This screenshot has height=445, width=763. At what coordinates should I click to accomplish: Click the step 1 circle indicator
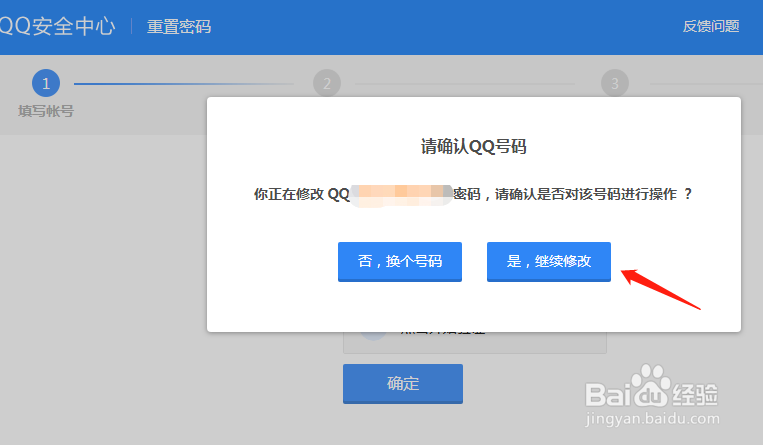coord(46,83)
